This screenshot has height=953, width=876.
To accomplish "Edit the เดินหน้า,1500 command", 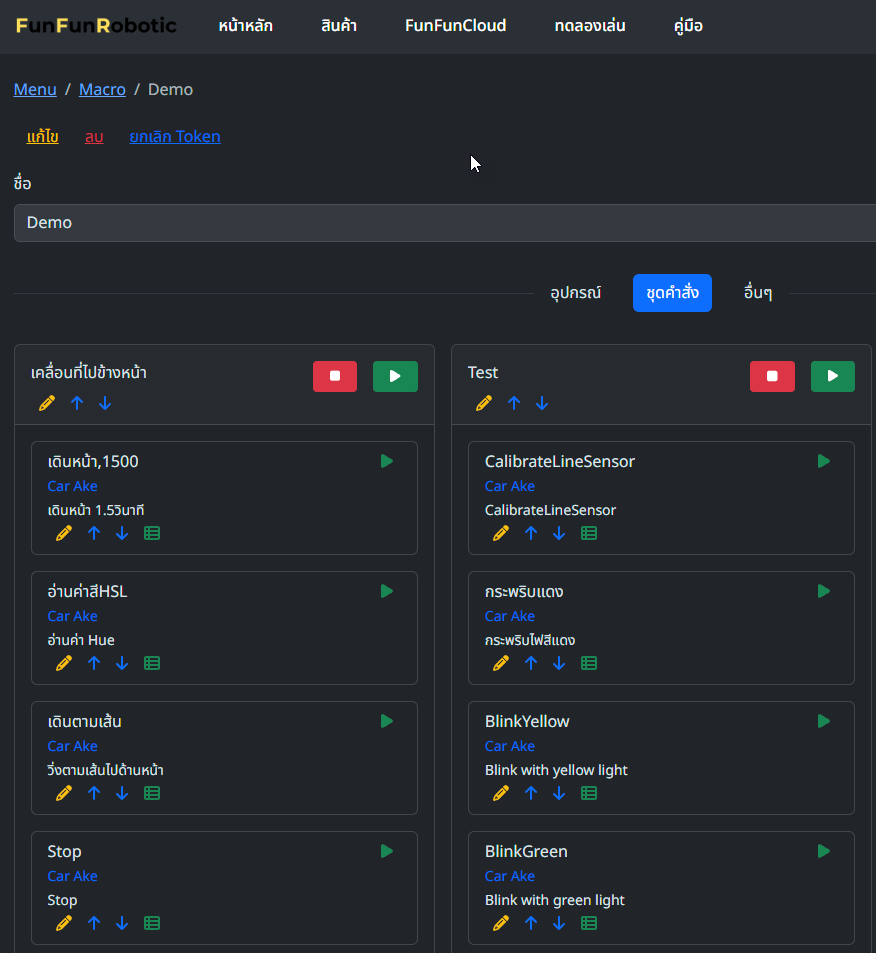I will [64, 533].
